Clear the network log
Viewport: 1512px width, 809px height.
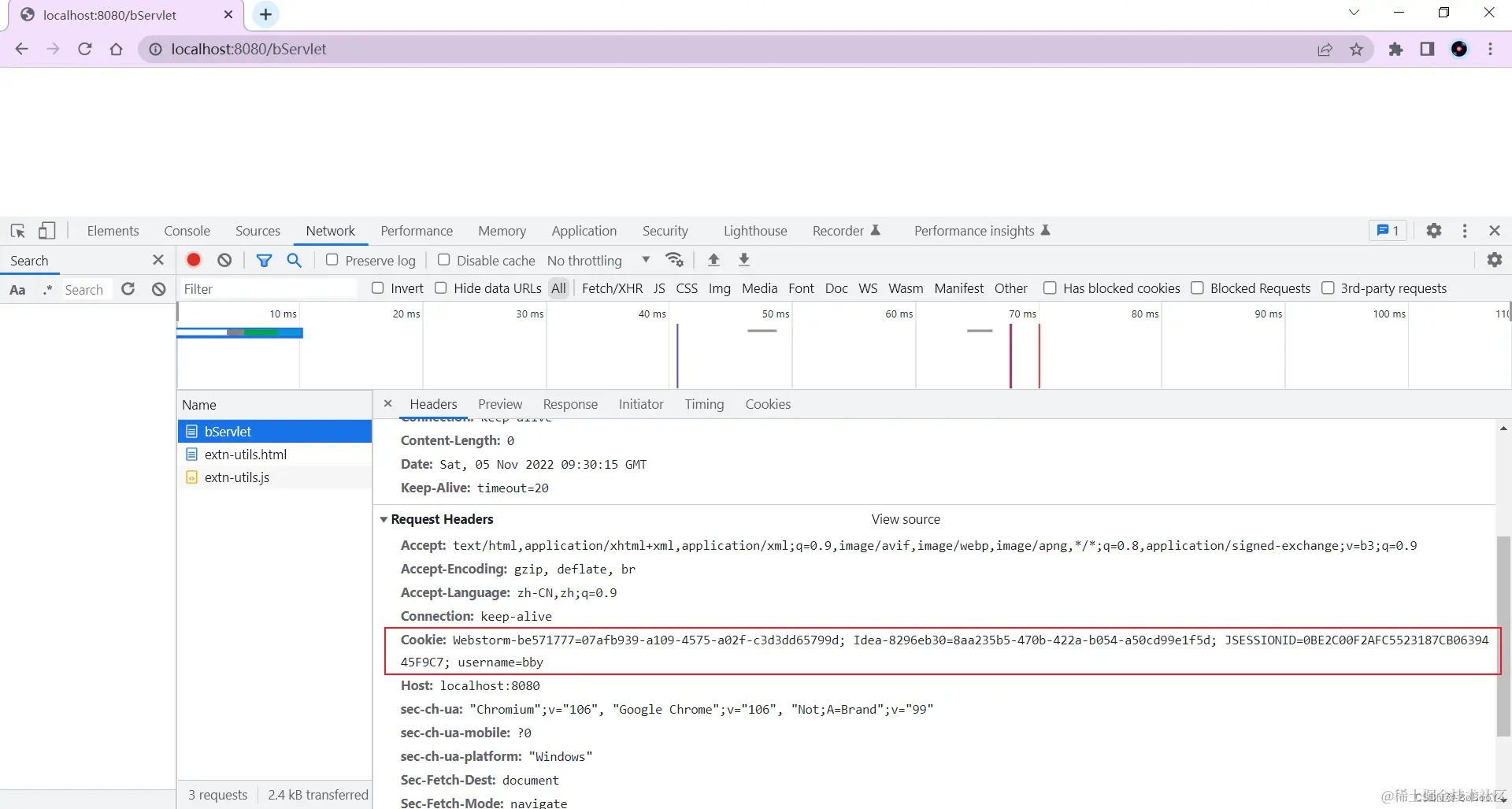coord(224,260)
